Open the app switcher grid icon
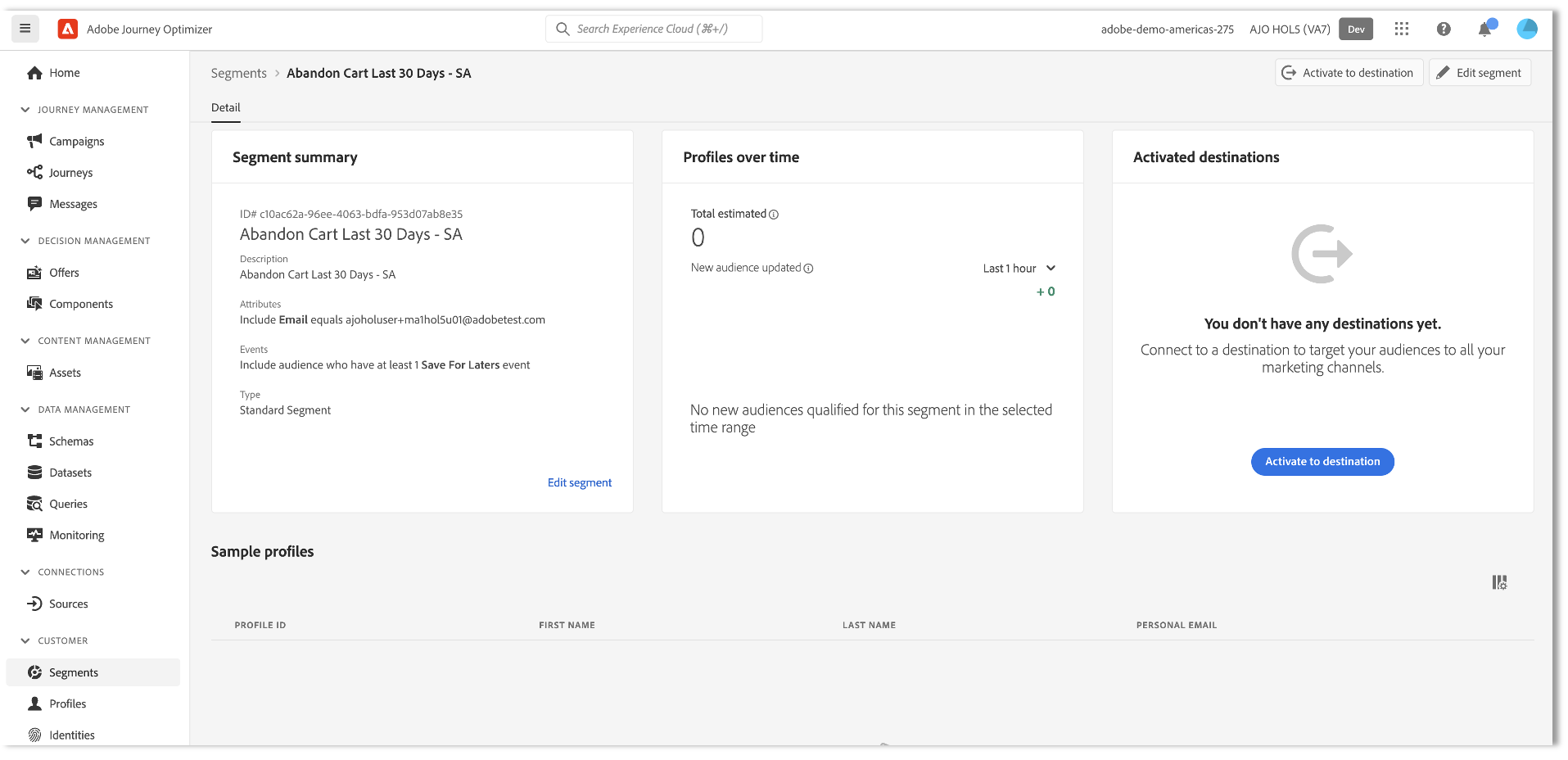This screenshot has width=1568, height=760. [x=1402, y=29]
